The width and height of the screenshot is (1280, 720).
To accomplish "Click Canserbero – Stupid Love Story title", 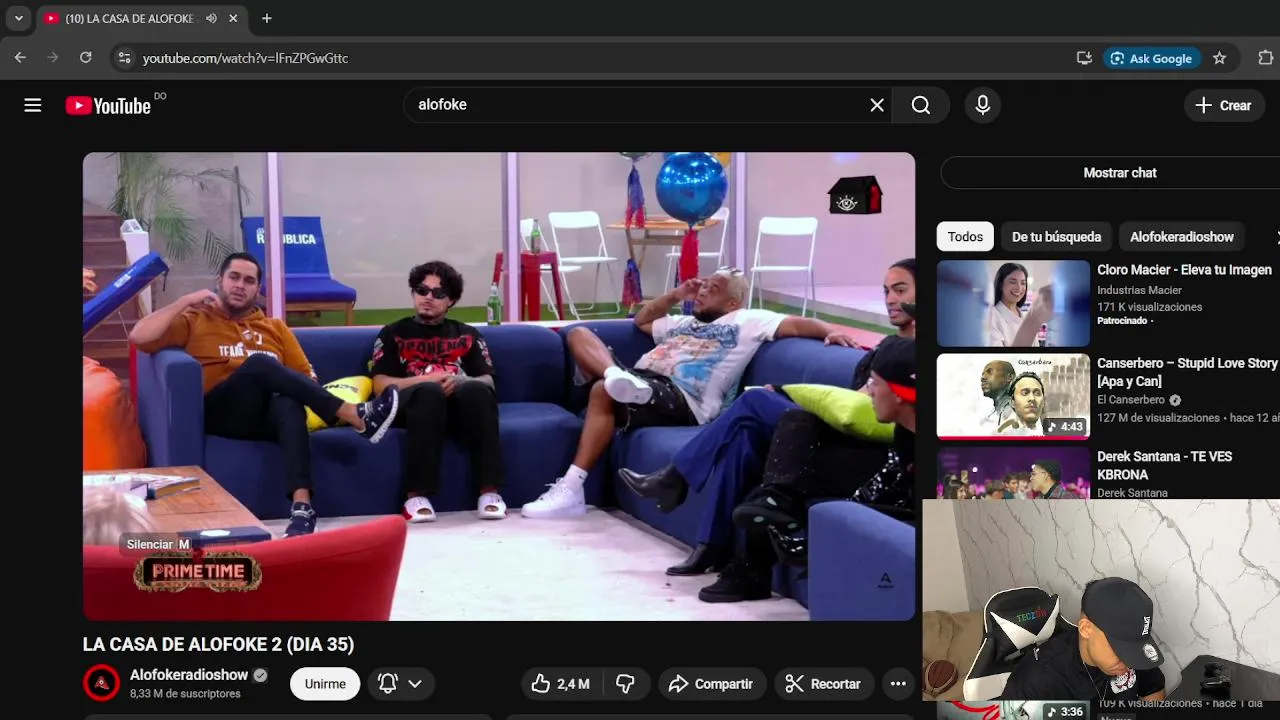I will point(1187,372).
